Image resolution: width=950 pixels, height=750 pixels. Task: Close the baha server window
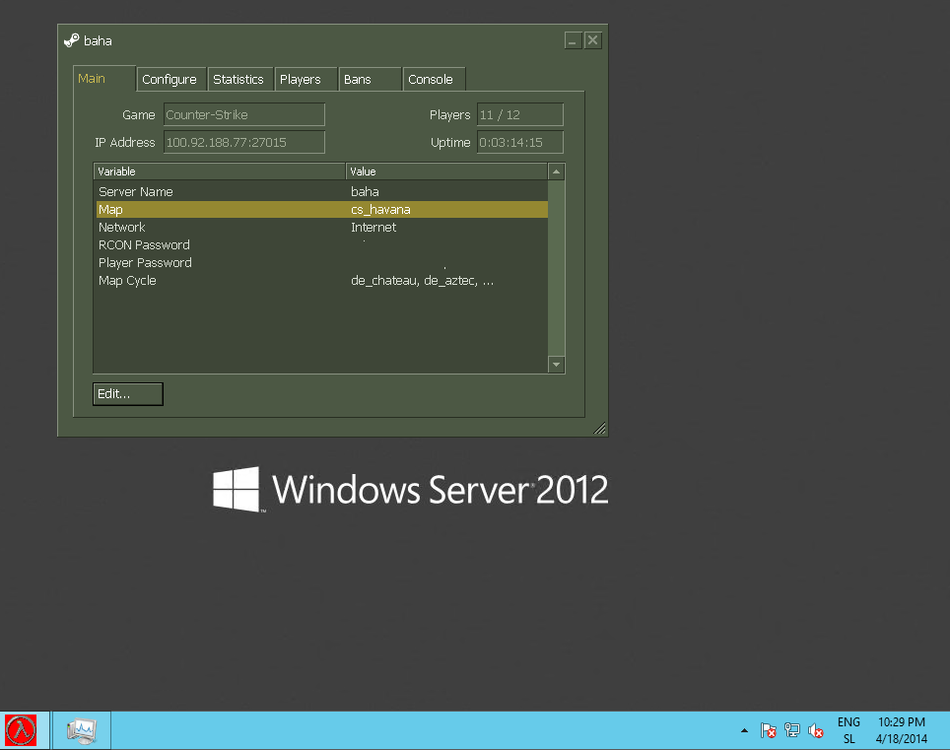point(593,41)
